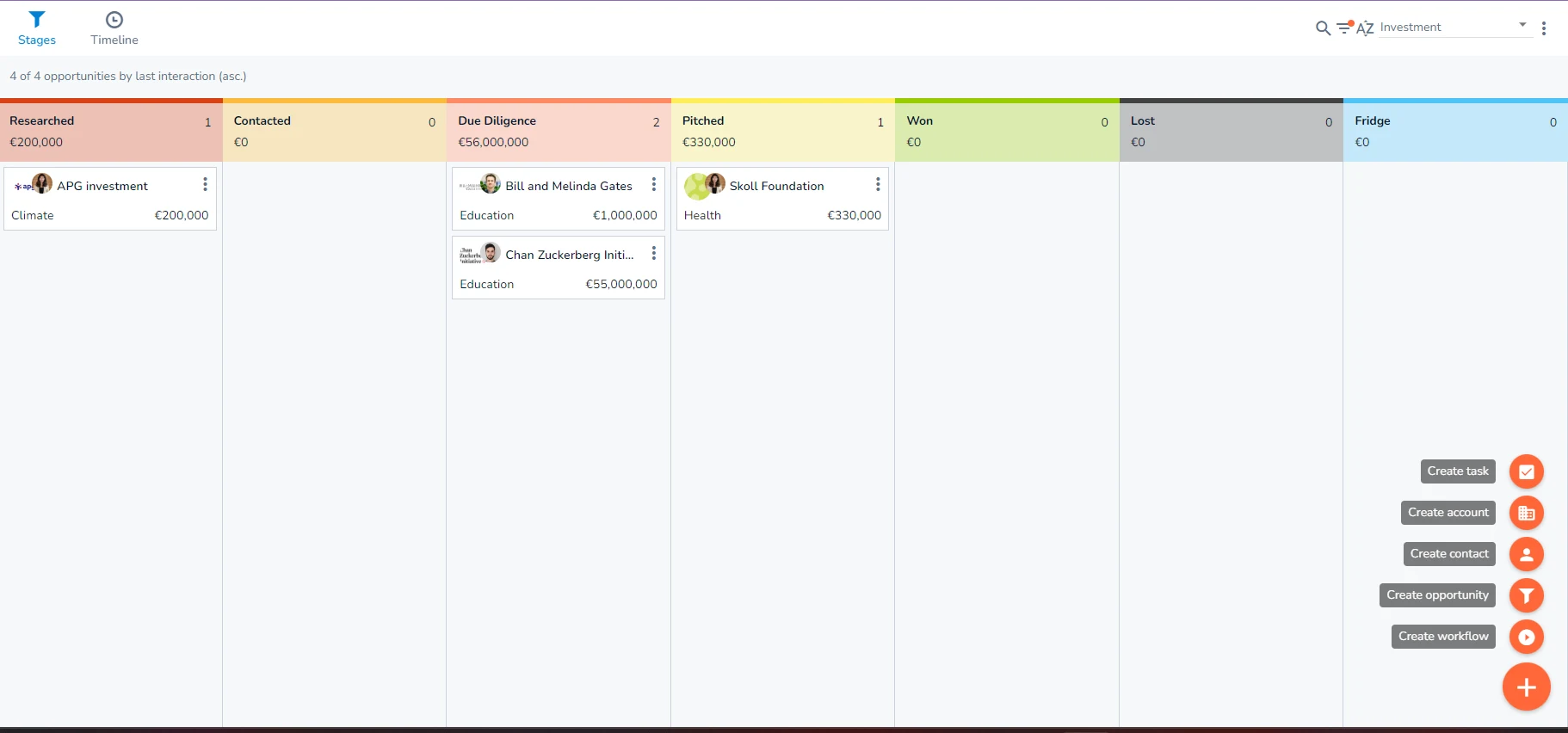This screenshot has height=733, width=1568.
Task: Click the Create opportunity funnel icon
Action: pyautogui.click(x=1526, y=595)
